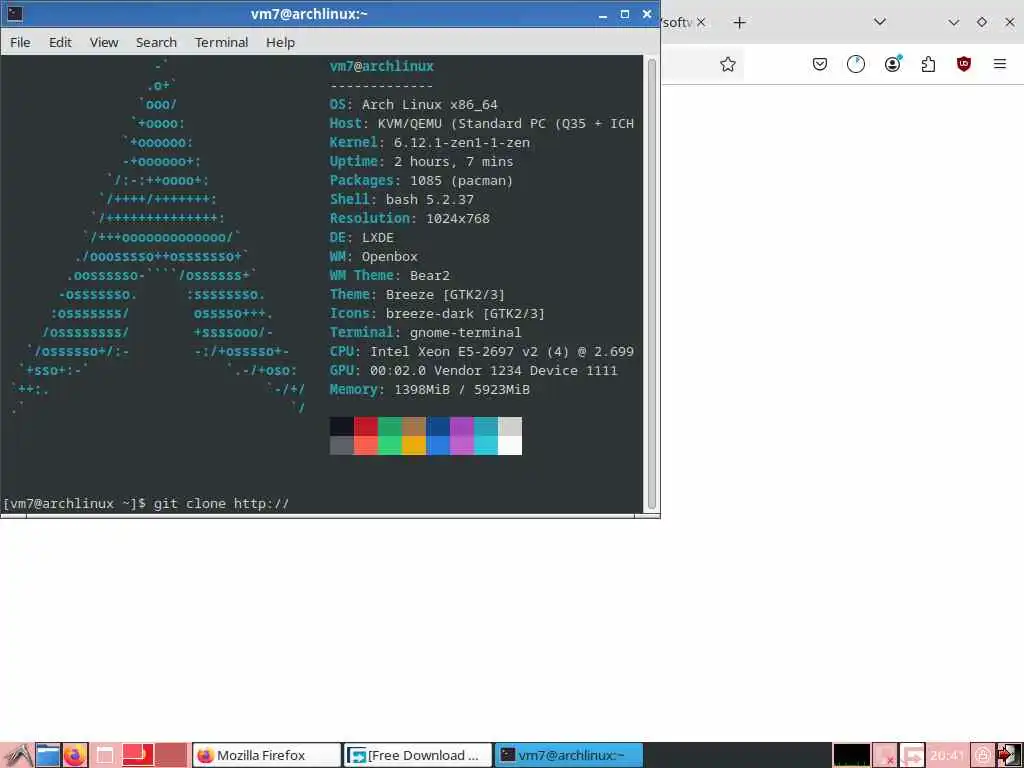Click the git clone command line prompt
Image resolution: width=1024 pixels, height=768 pixels.
click(x=146, y=504)
